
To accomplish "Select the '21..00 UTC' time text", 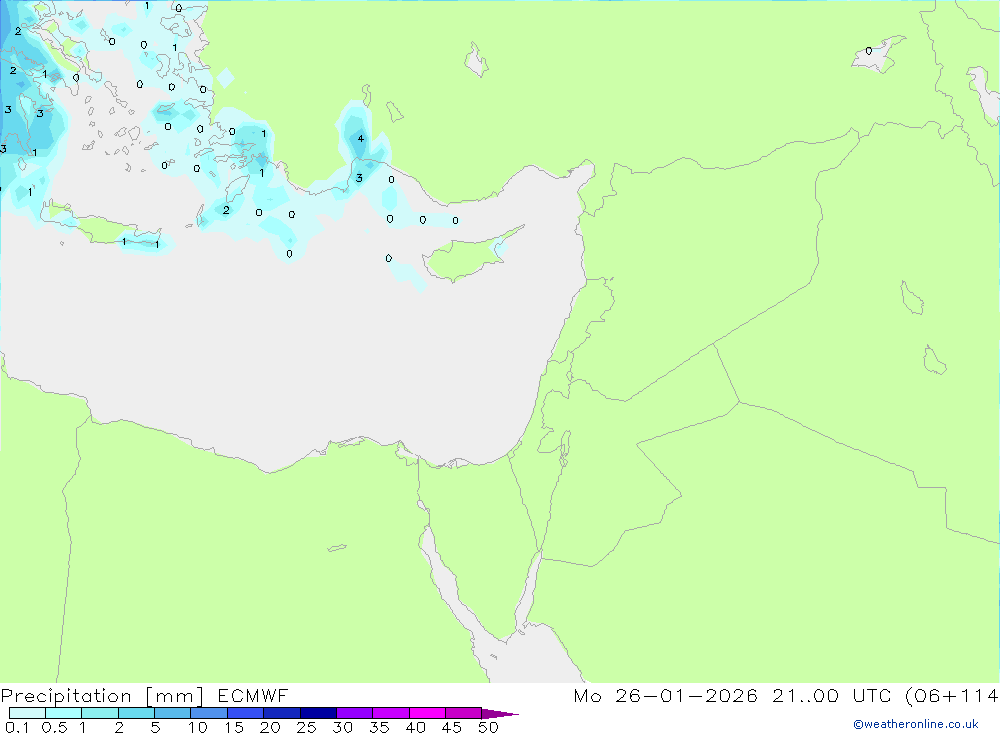I will click(x=833, y=695).
